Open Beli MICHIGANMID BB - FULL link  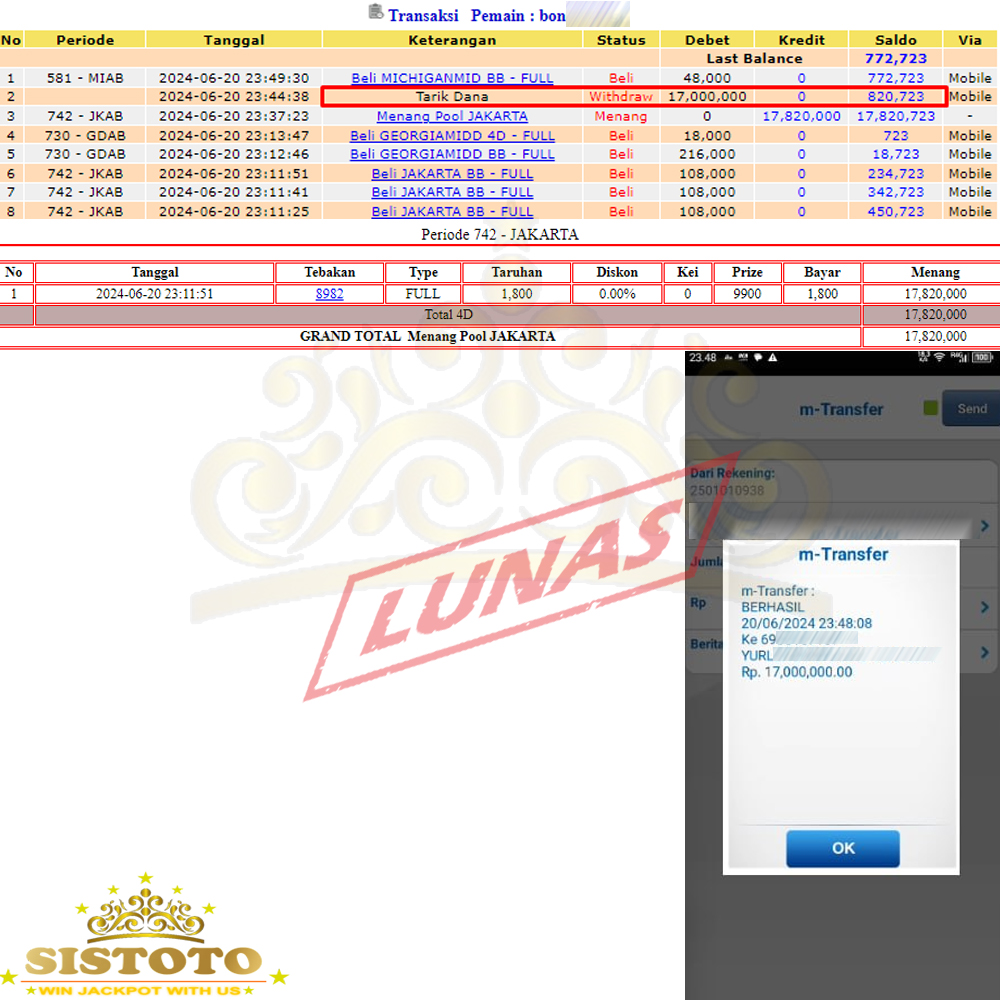point(452,78)
